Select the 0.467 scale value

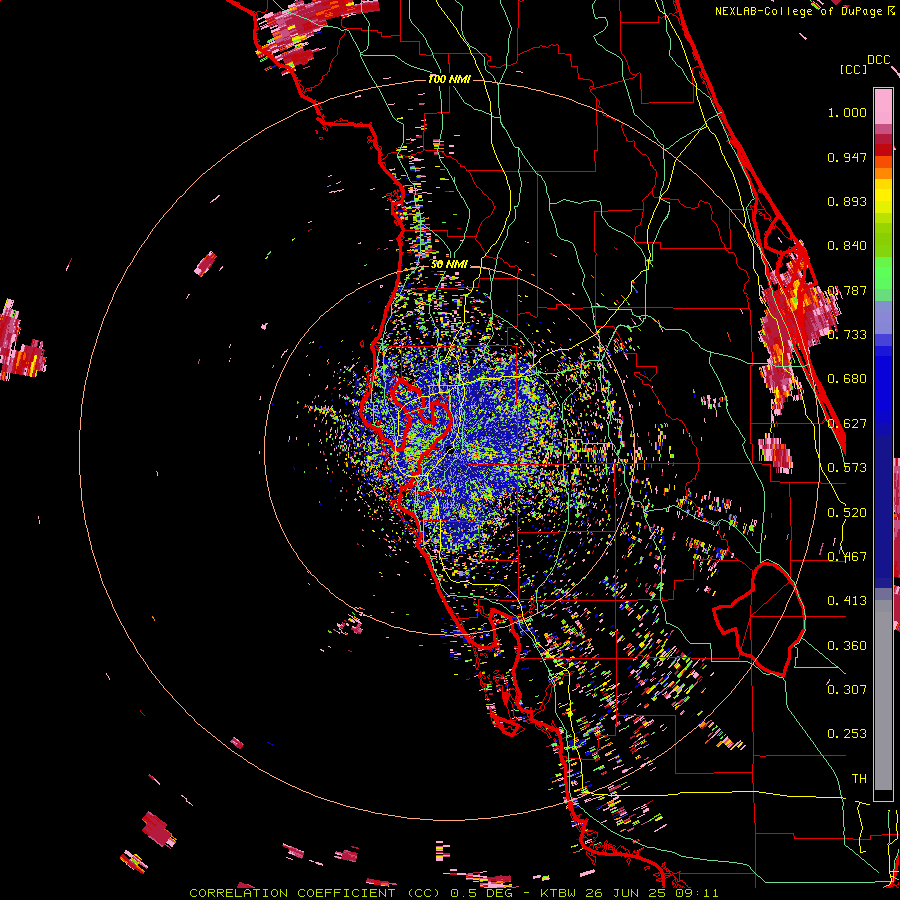tap(847, 557)
